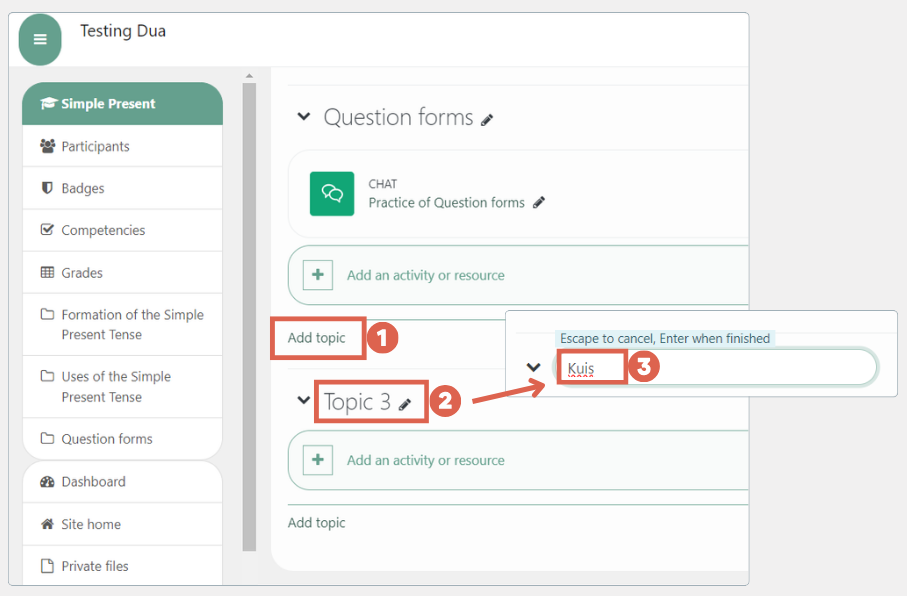Collapse the Question forms section
The image size is (907, 596).
click(x=304, y=116)
